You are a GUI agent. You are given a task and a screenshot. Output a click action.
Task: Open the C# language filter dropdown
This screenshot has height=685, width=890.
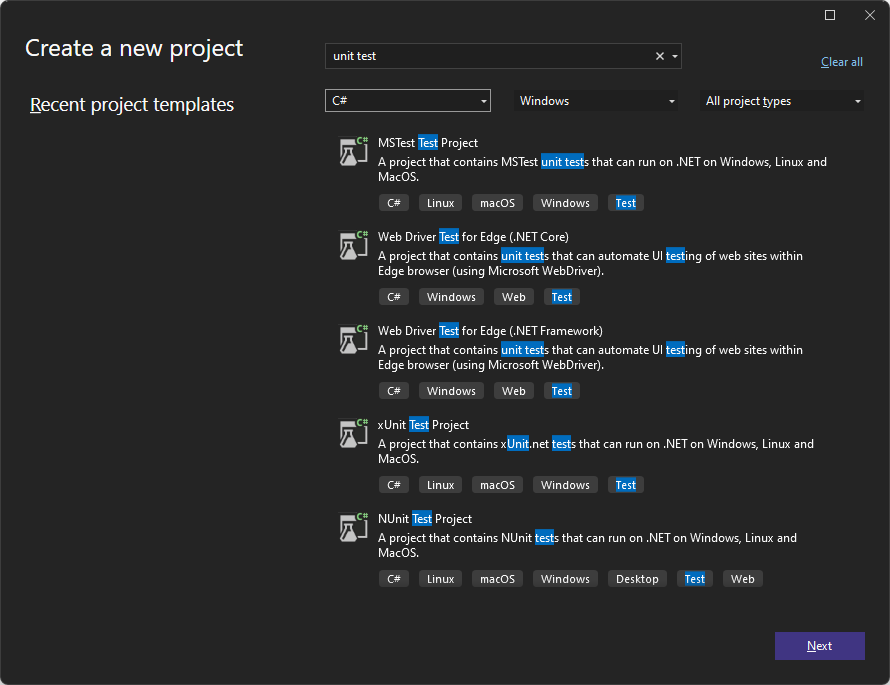click(x=407, y=101)
